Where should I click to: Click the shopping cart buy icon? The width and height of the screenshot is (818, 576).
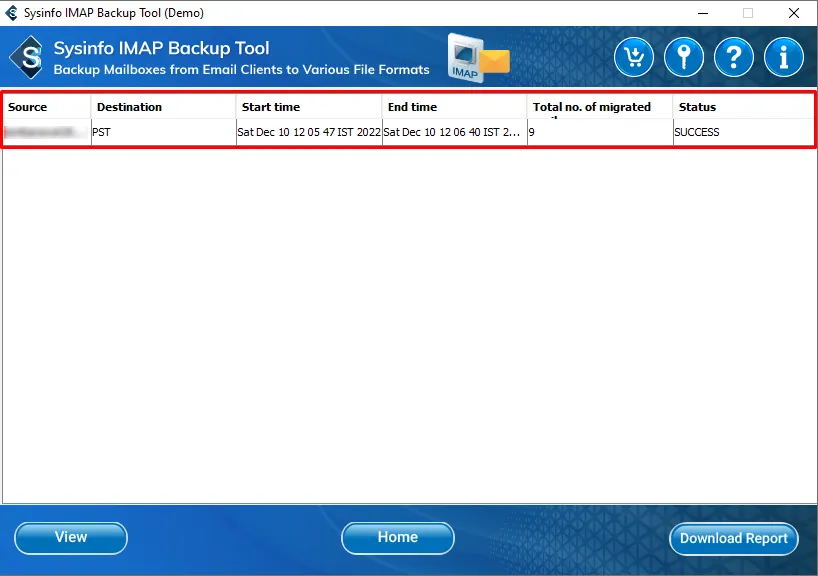(634, 57)
